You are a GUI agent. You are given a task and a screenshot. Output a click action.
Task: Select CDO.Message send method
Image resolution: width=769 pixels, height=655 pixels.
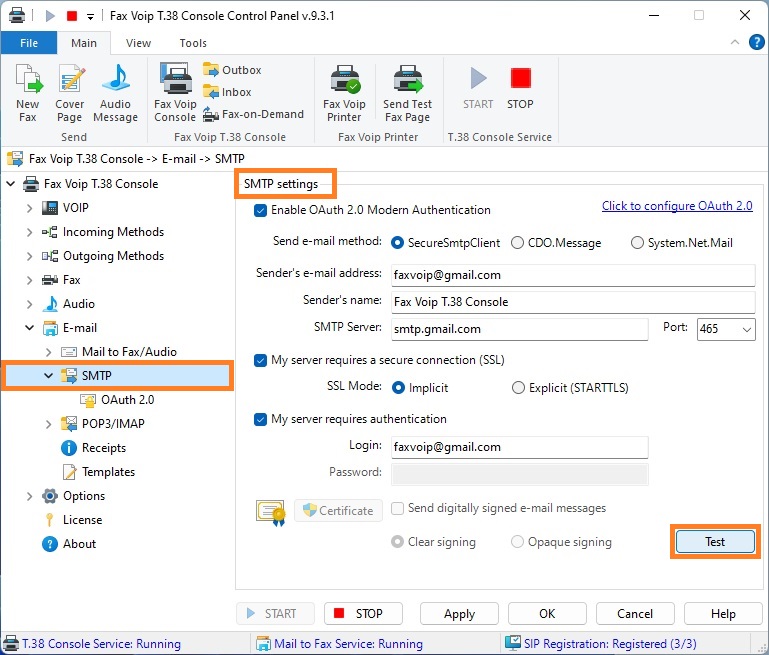coord(517,243)
